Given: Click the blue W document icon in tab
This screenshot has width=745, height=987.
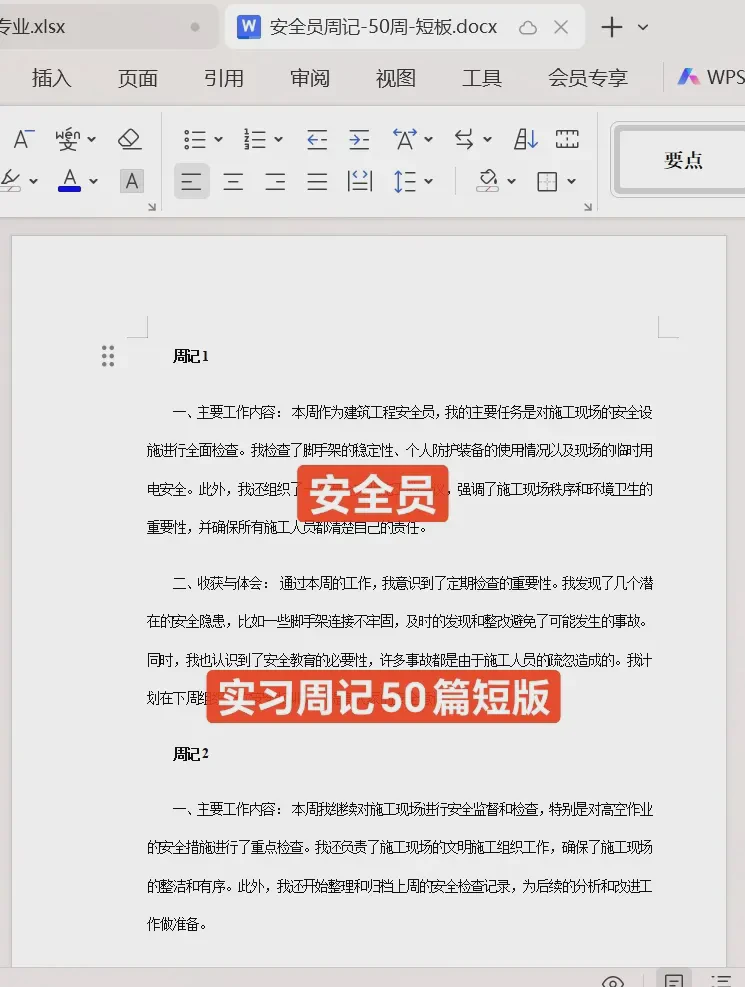Looking at the screenshot, I should tap(249, 26).
